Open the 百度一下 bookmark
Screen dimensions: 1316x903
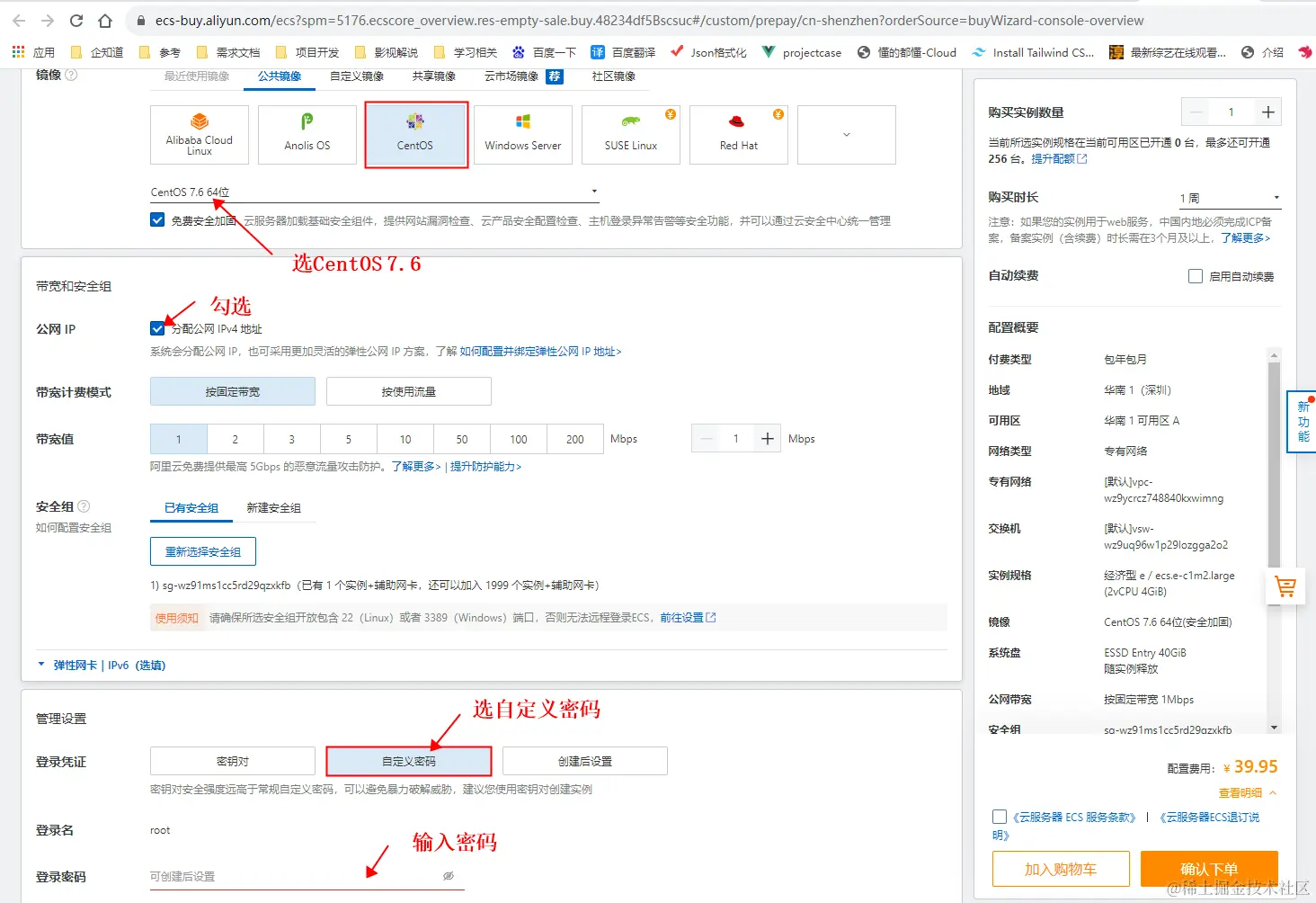pyautogui.click(x=544, y=52)
